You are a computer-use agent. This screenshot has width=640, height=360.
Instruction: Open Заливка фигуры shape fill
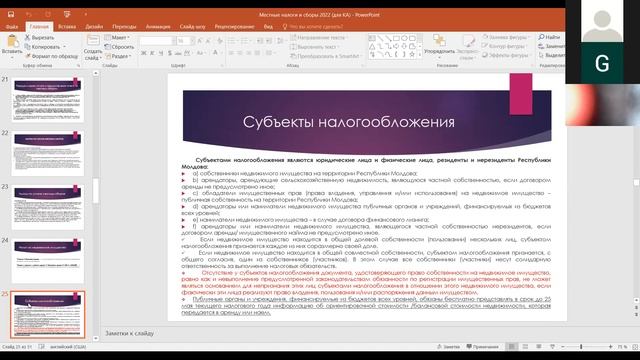pyautogui.click(x=506, y=37)
